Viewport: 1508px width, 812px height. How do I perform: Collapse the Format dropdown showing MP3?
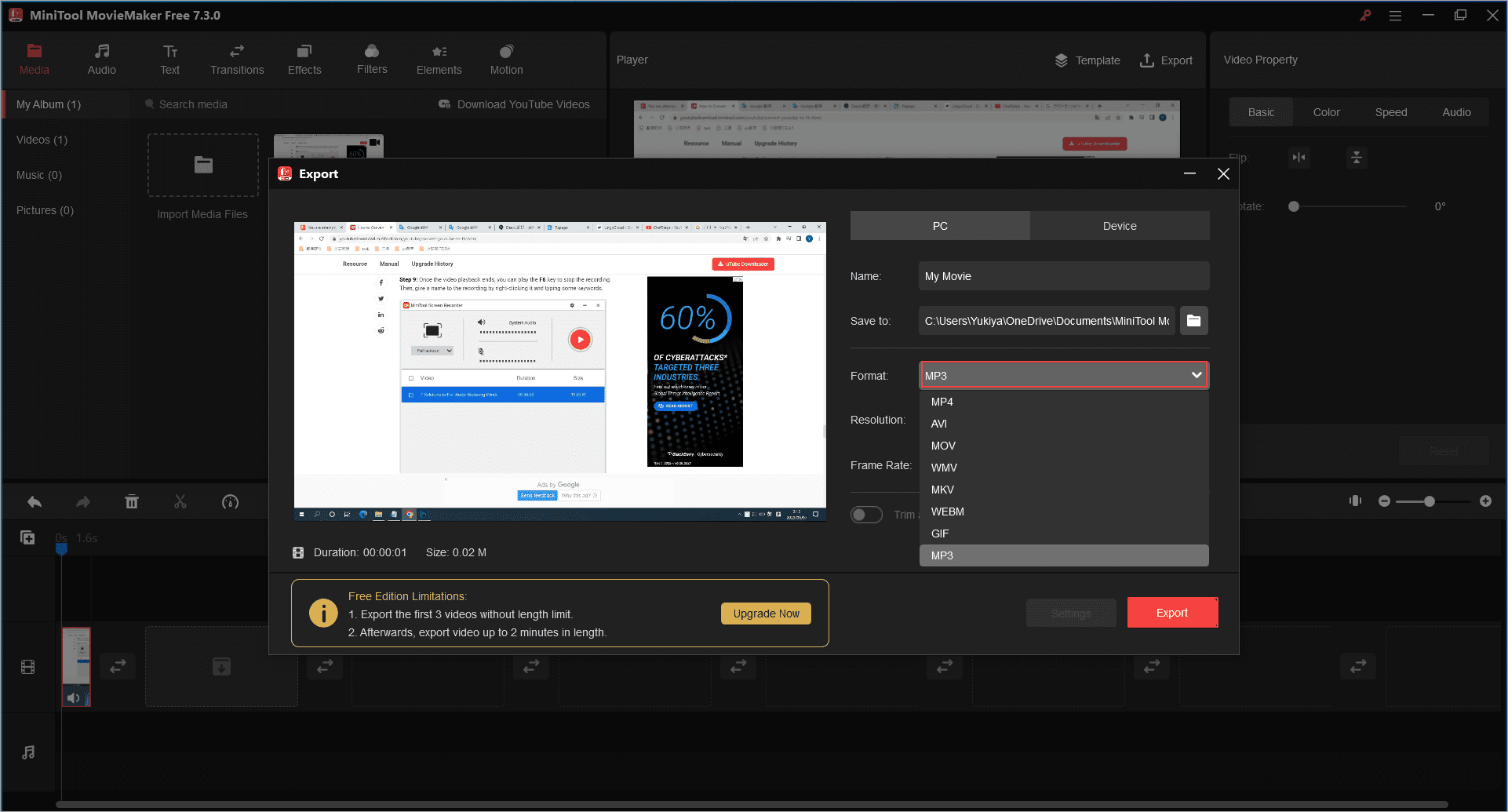1064,375
